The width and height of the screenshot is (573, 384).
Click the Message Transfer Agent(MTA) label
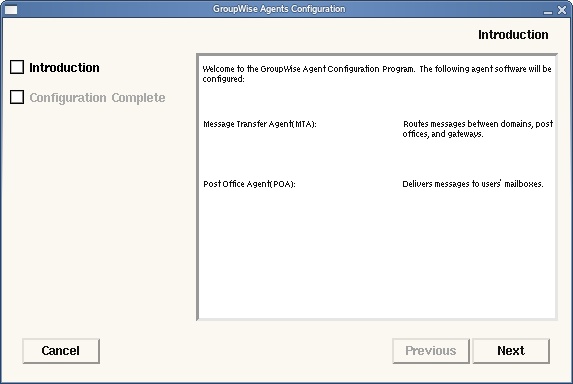(x=260, y=124)
